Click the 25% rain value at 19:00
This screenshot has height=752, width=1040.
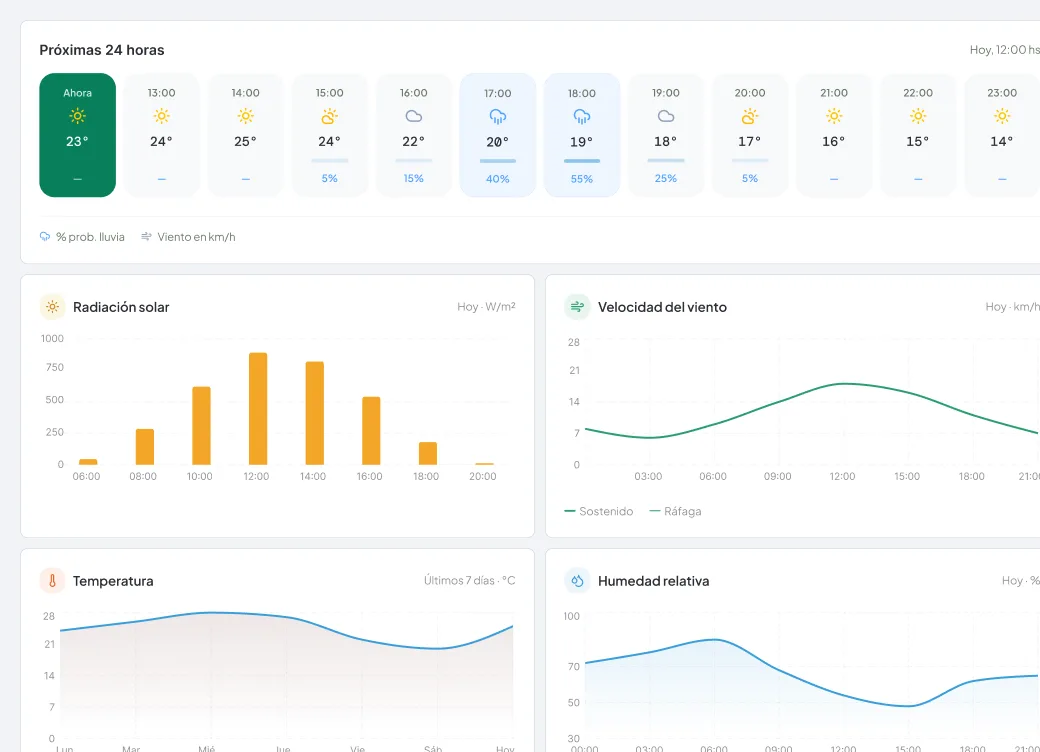coord(666,178)
